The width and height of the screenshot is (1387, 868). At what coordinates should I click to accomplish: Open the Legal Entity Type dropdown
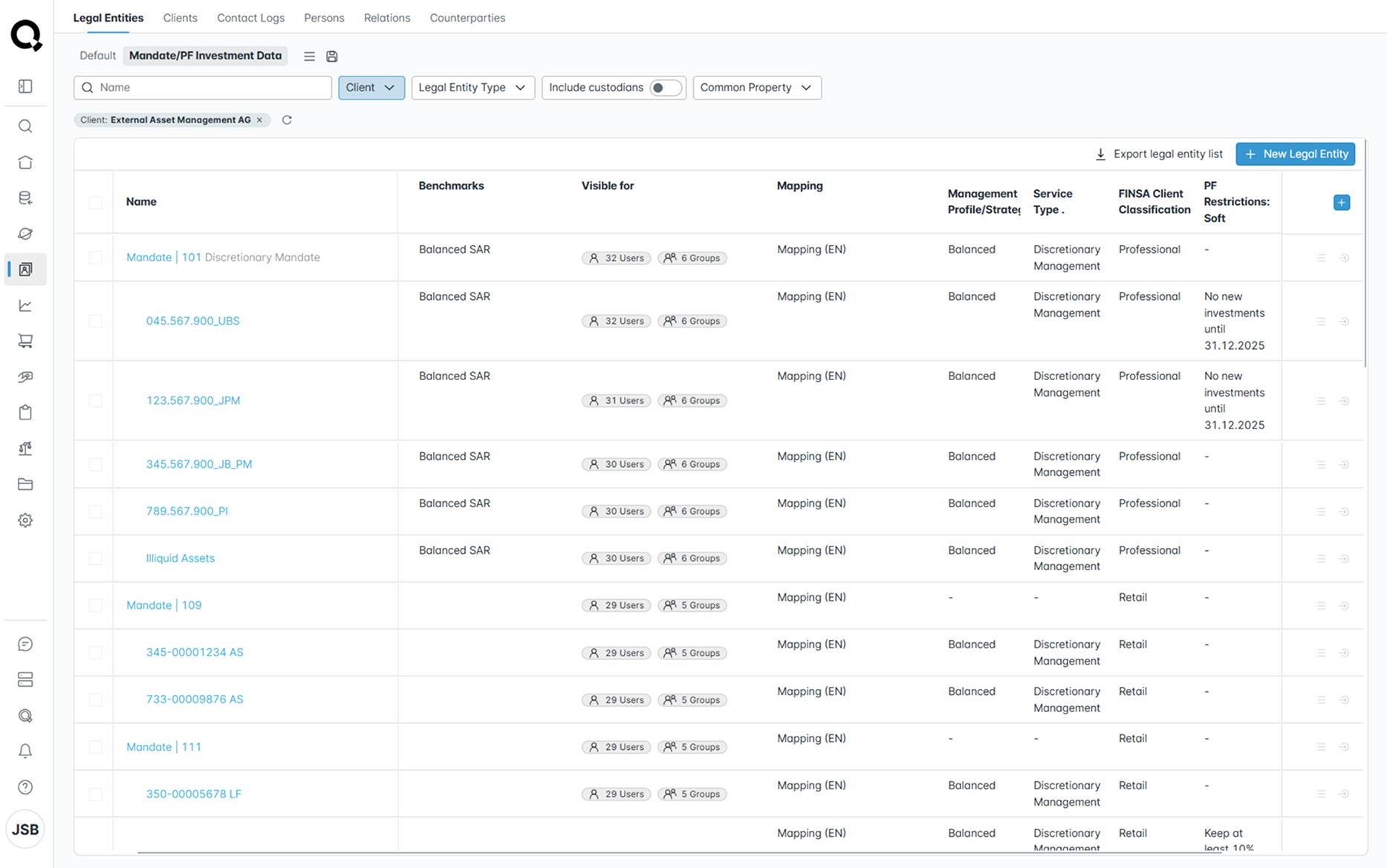tap(472, 88)
